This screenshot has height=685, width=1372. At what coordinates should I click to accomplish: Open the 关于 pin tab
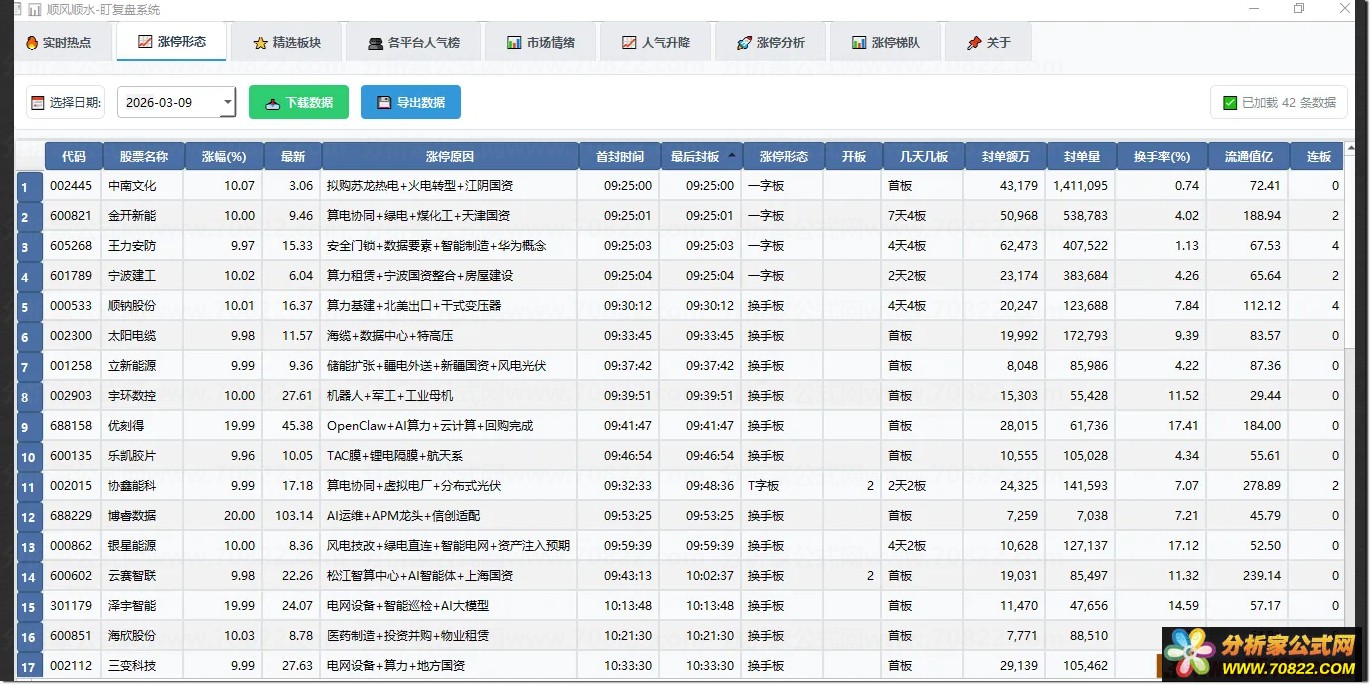(x=988, y=43)
